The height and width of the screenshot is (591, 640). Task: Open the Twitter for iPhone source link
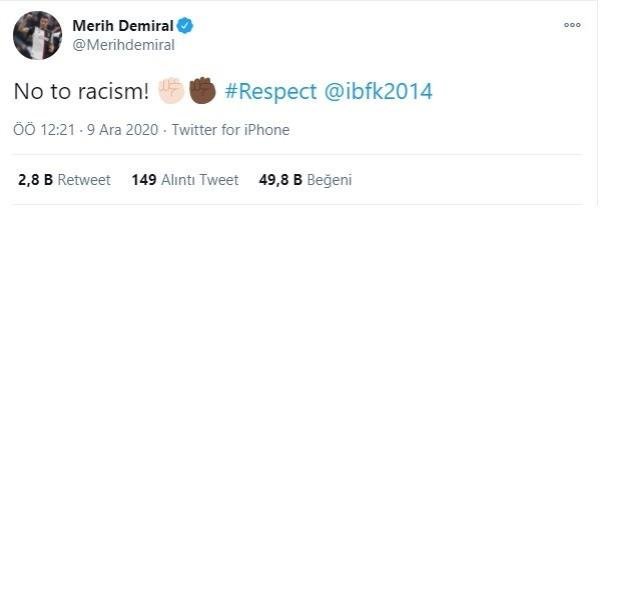(x=230, y=130)
